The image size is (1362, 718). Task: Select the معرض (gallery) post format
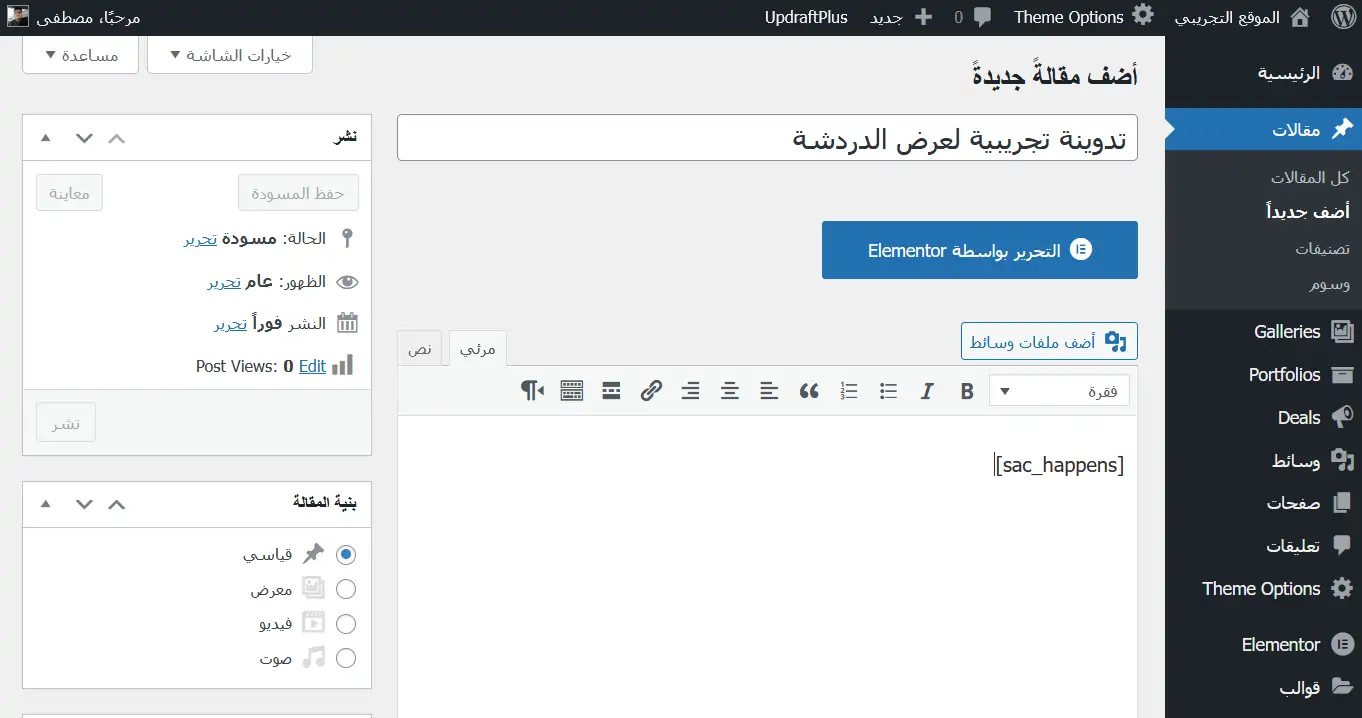tap(346, 589)
